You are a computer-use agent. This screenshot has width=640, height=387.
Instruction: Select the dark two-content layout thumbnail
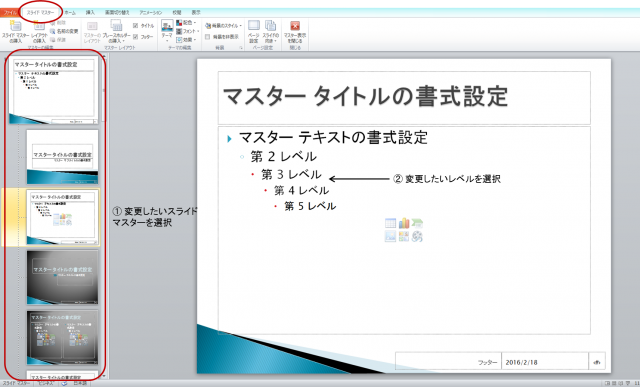(62, 337)
